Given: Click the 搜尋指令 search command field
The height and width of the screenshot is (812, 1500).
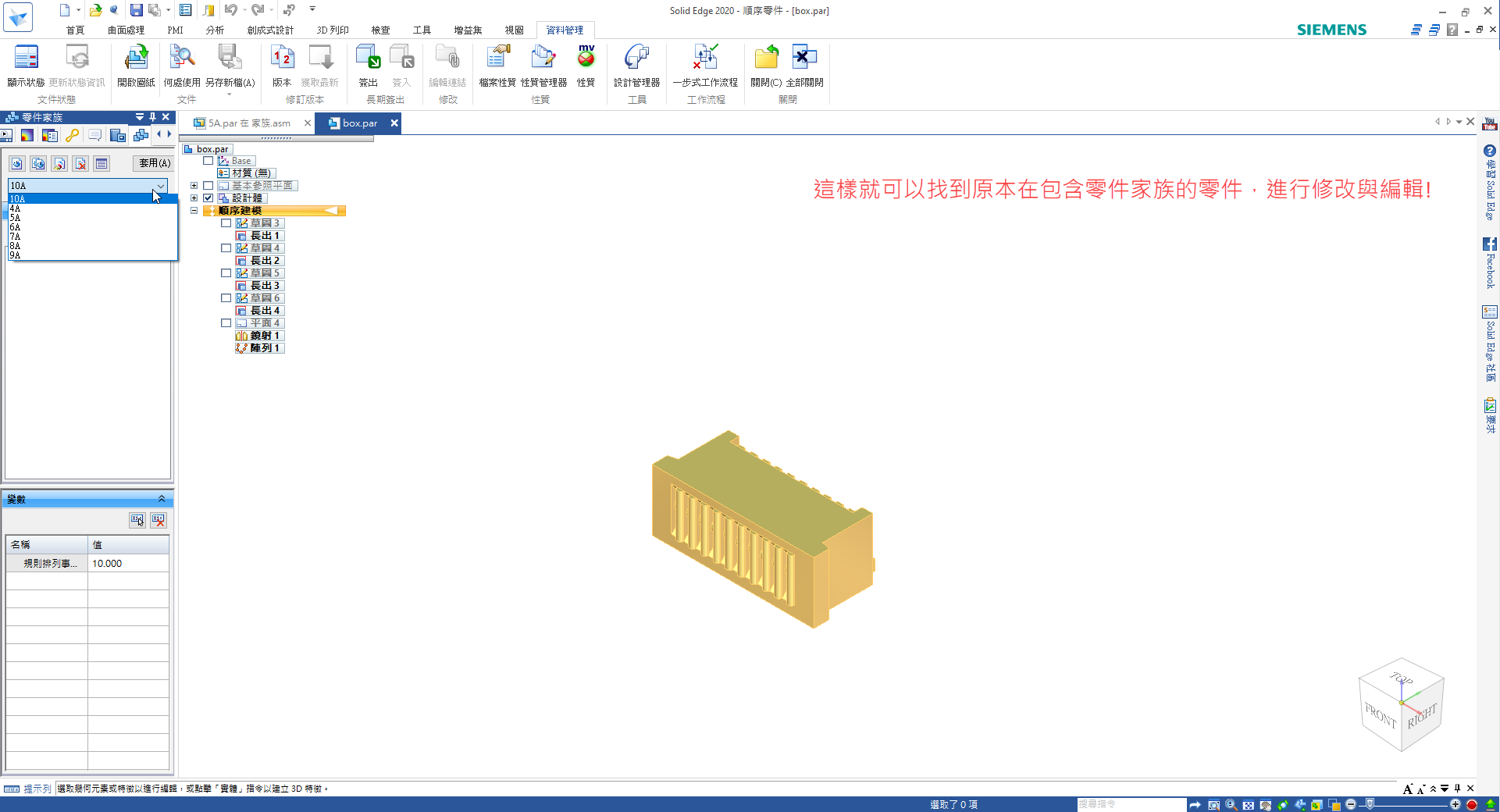Looking at the screenshot, I should click(x=1131, y=804).
